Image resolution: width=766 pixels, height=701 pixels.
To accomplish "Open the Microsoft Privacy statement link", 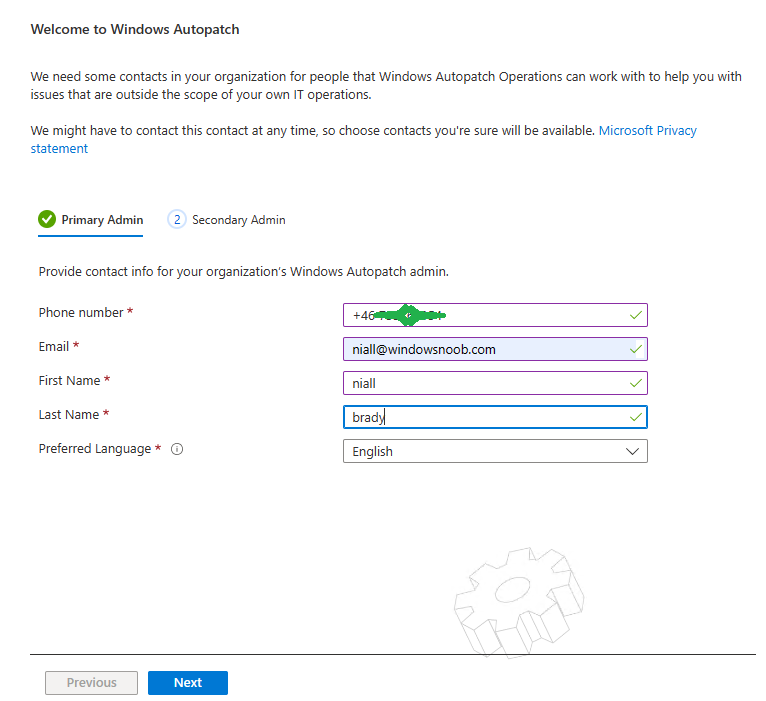I will 647,130.
